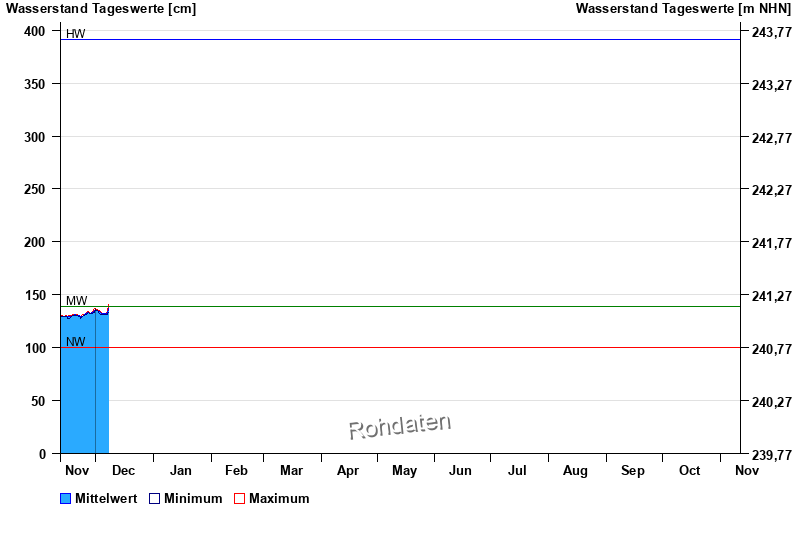Click the Jul month axis label

[x=517, y=470]
